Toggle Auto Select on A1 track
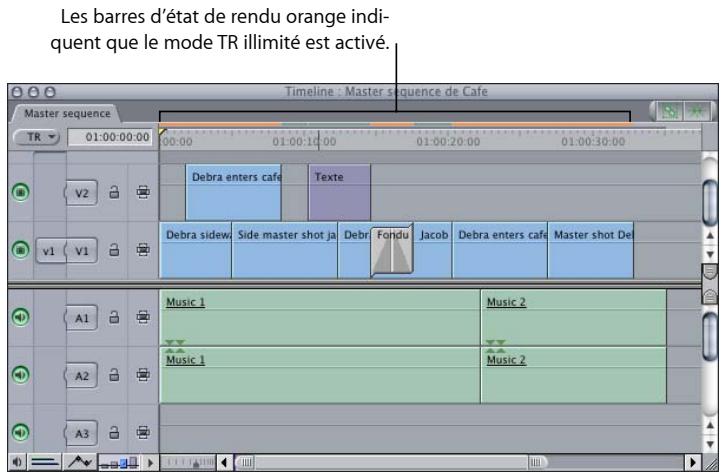This screenshot has height=473, width=723. pos(143,317)
